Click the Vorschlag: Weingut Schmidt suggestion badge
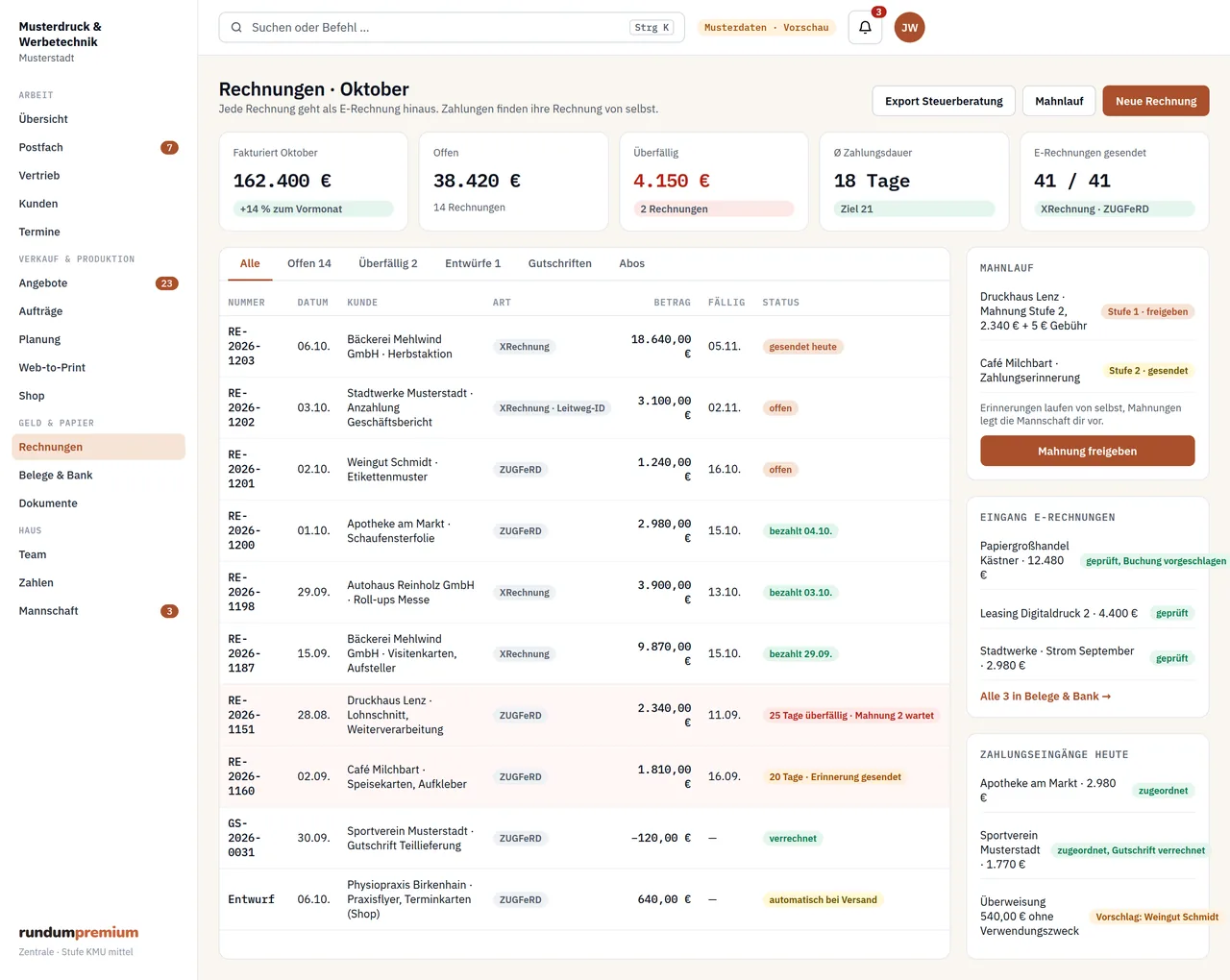 (1157, 917)
